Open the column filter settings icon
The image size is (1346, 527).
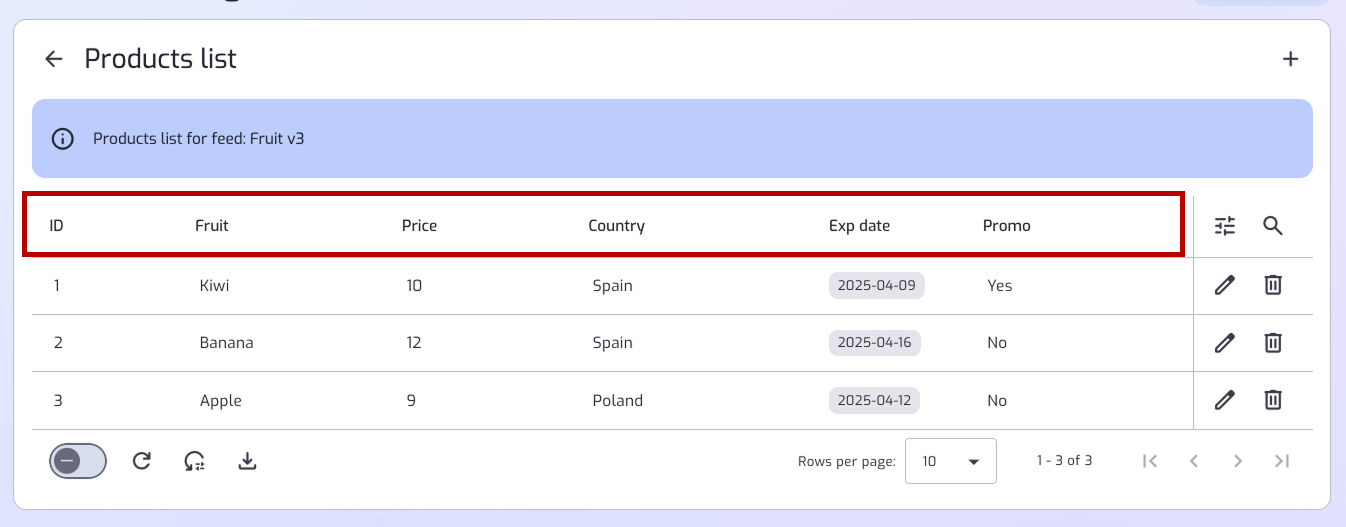tap(1225, 226)
